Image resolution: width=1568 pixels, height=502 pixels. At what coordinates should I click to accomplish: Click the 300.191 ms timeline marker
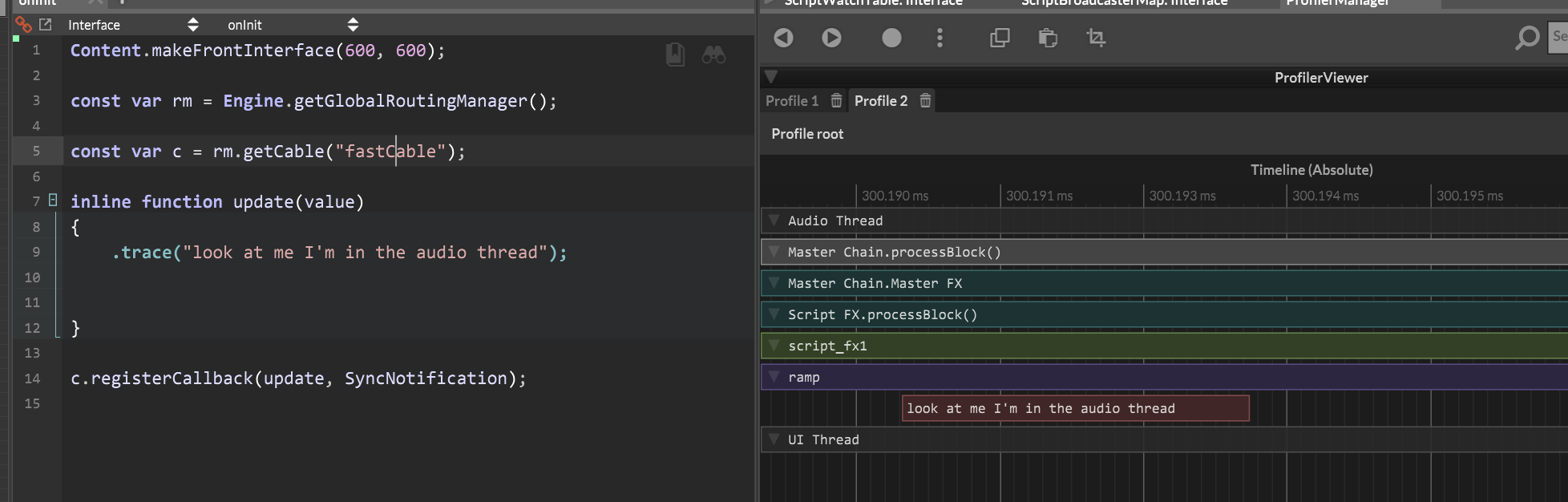(x=1039, y=196)
